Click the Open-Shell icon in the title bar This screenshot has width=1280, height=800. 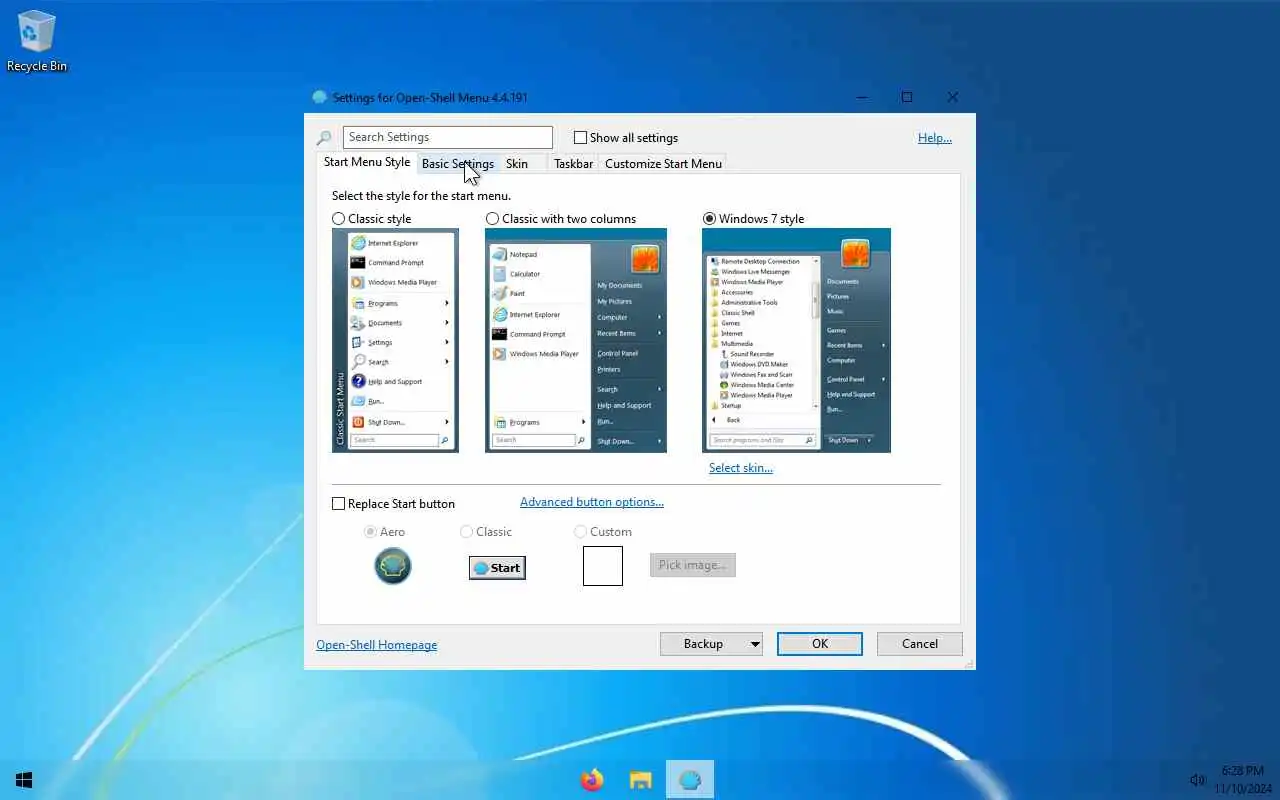click(x=320, y=97)
